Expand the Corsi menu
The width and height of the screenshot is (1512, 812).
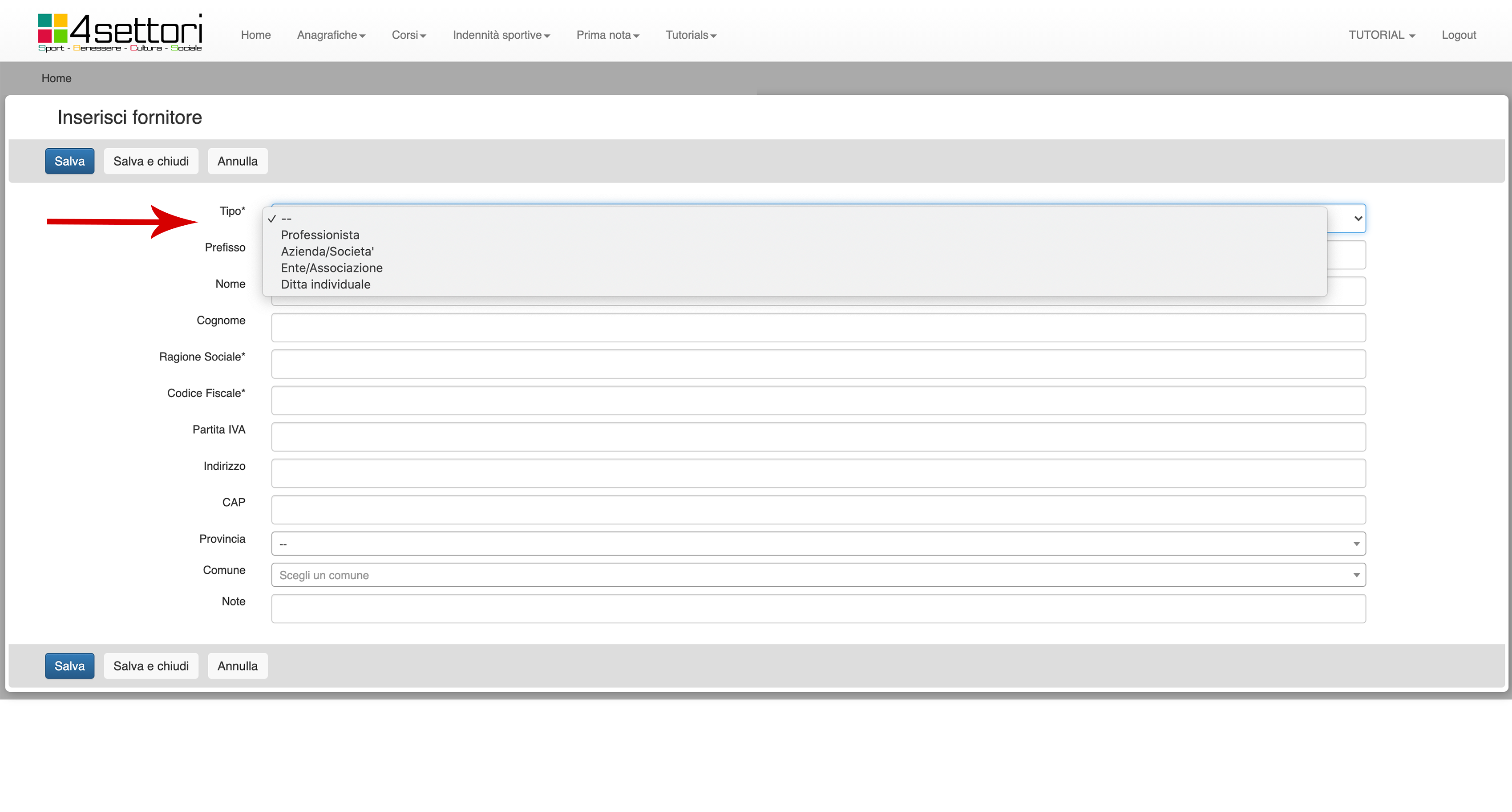click(408, 35)
